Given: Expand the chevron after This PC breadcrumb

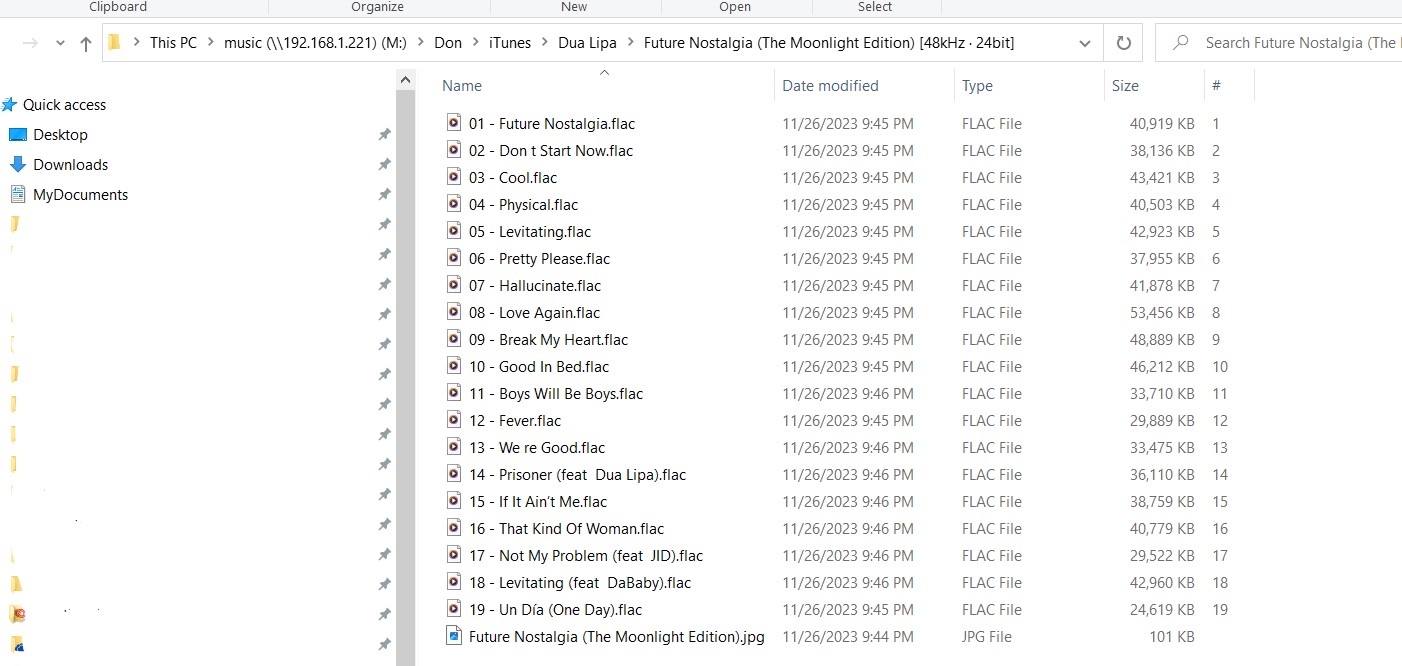Looking at the screenshot, I should coord(211,43).
